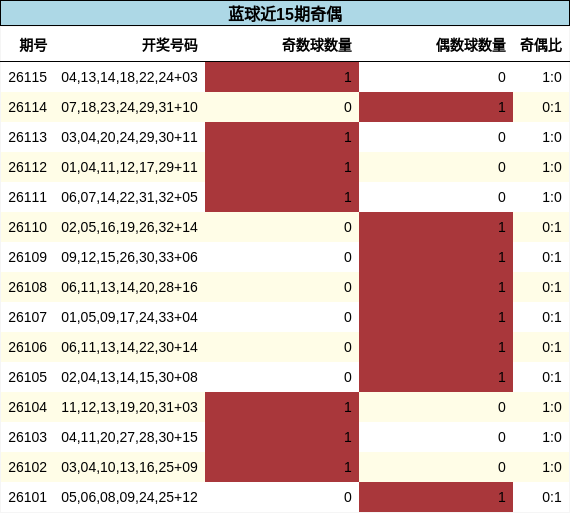Viewport: 570px width, 513px height.
Task: Click red even-count cell in row 26107
Action: pyautogui.click(x=436, y=317)
